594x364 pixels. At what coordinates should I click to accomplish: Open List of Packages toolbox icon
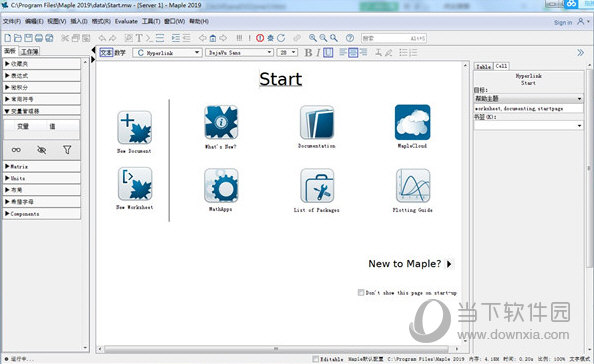click(317, 186)
